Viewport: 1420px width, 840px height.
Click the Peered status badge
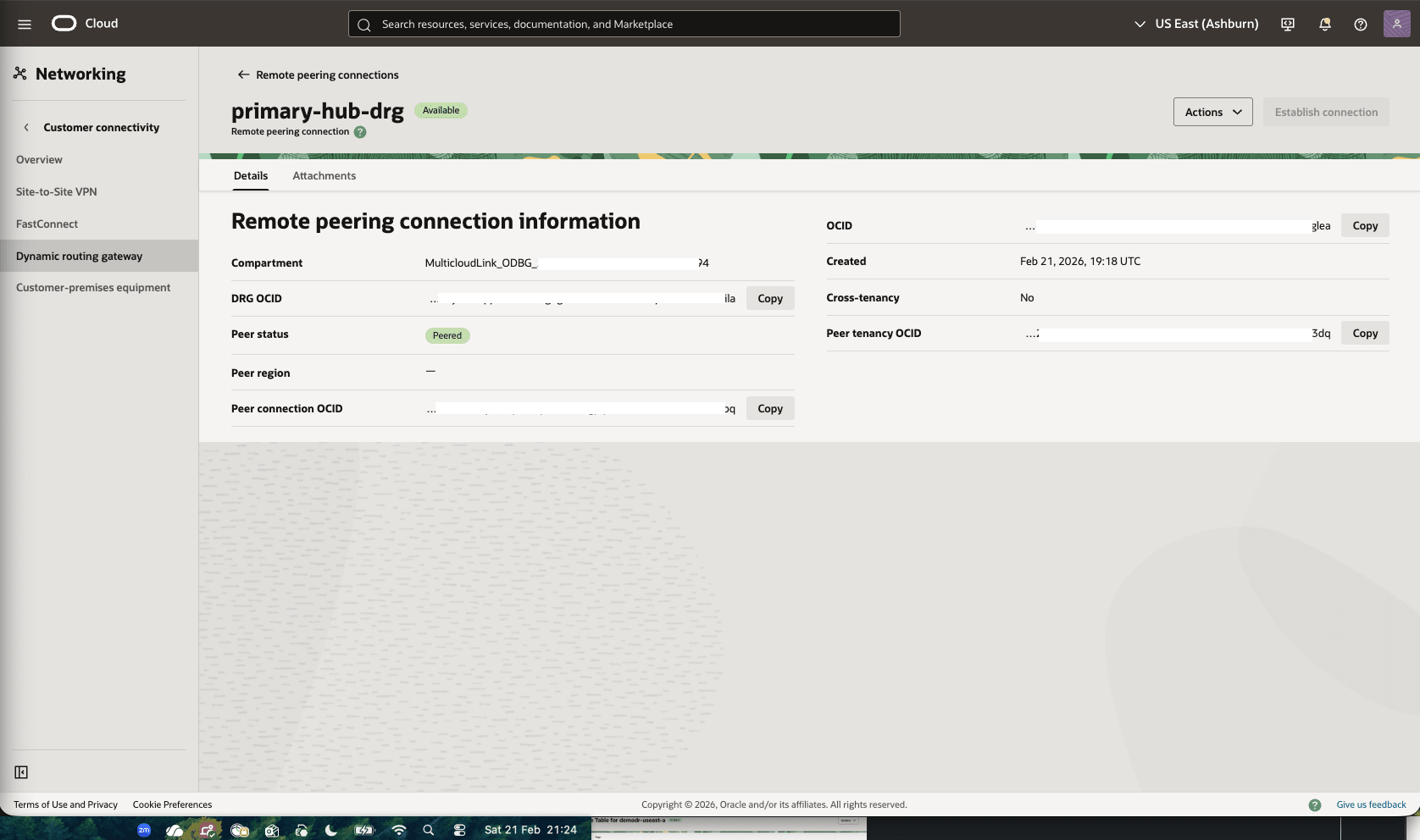447,335
